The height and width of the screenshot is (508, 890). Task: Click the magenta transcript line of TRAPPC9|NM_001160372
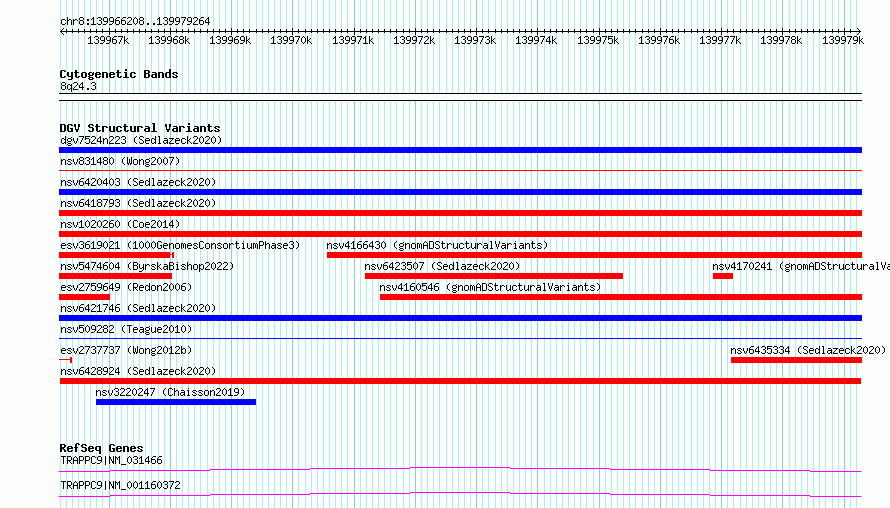pyautogui.click(x=460, y=494)
